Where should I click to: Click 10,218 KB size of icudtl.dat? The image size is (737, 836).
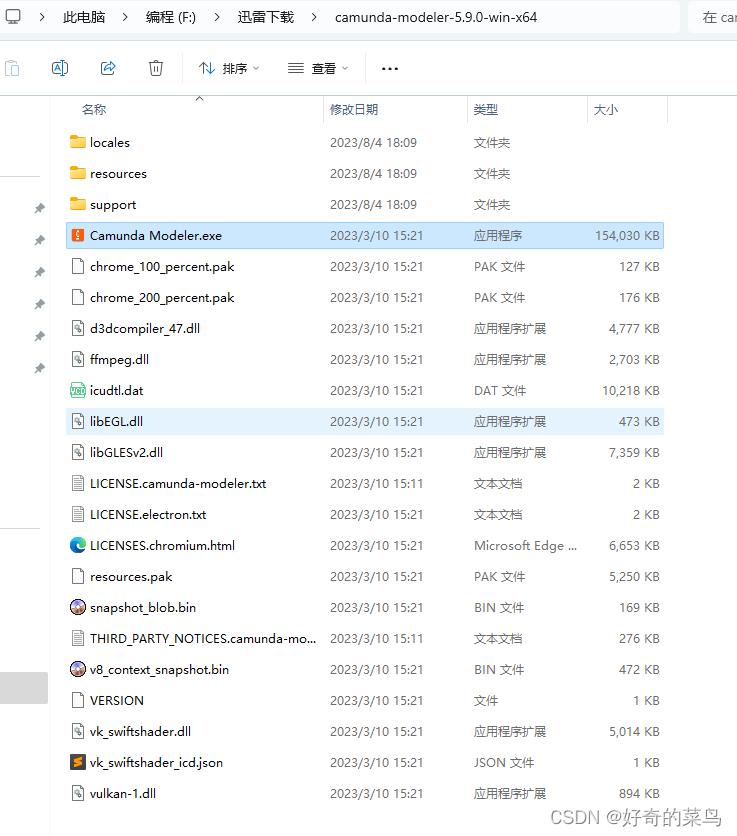631,391
